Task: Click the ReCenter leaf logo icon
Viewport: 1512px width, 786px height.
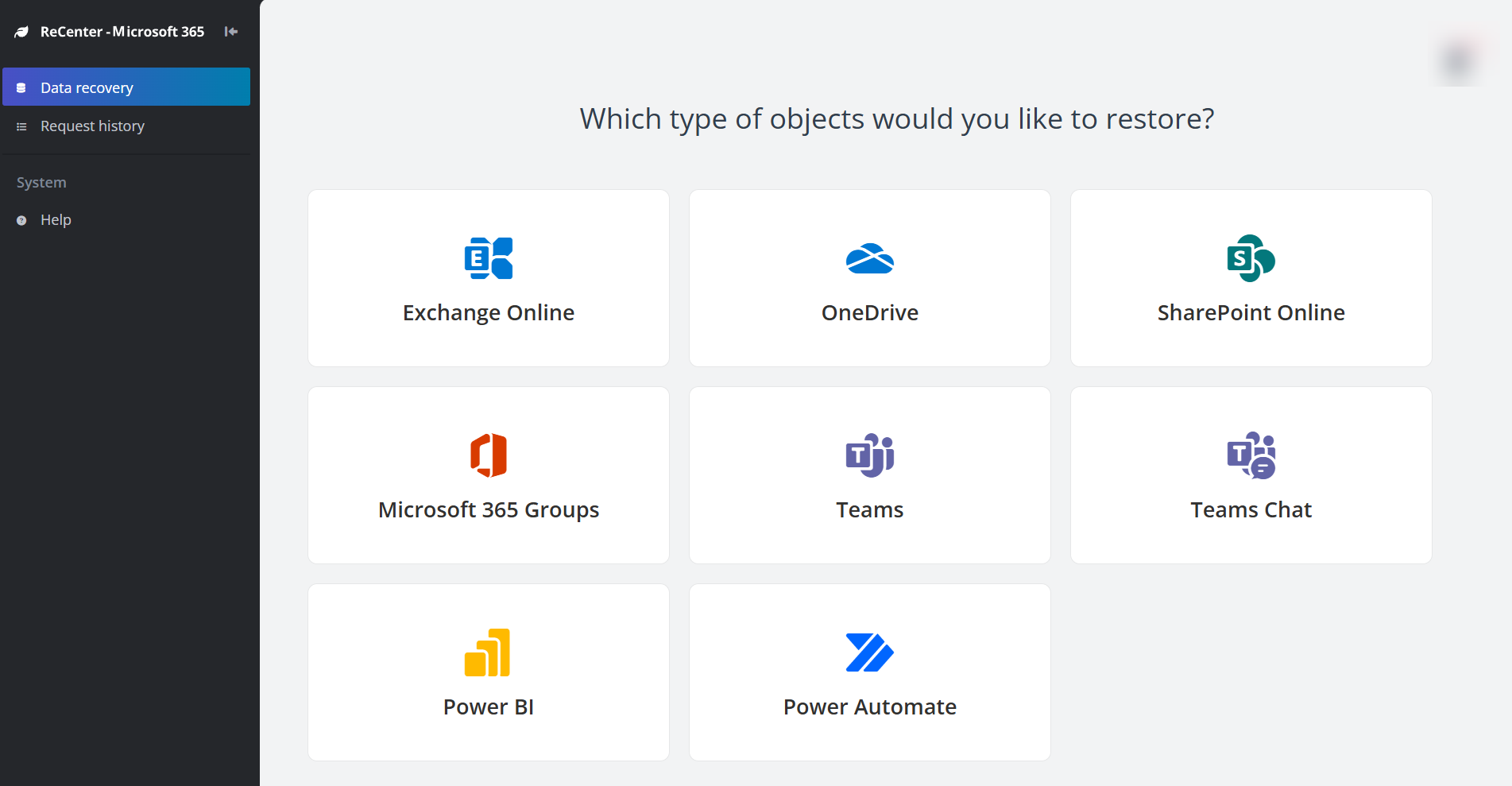Action: pyautogui.click(x=21, y=31)
